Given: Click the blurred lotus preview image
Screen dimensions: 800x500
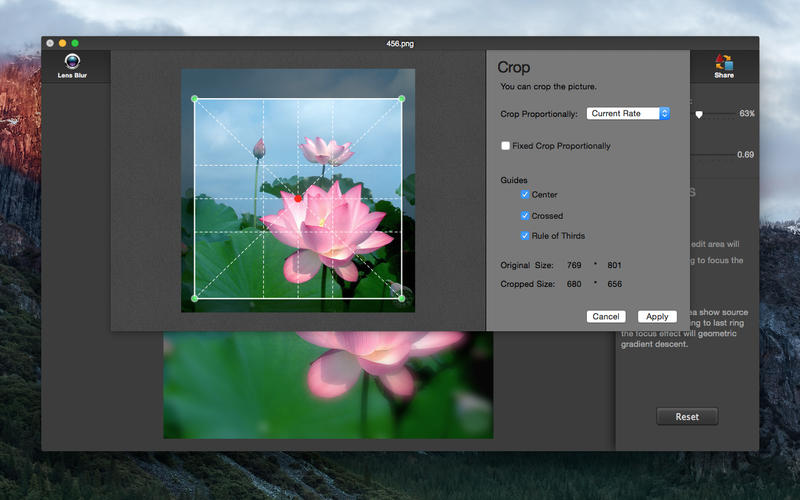Looking at the screenshot, I should point(328,385).
